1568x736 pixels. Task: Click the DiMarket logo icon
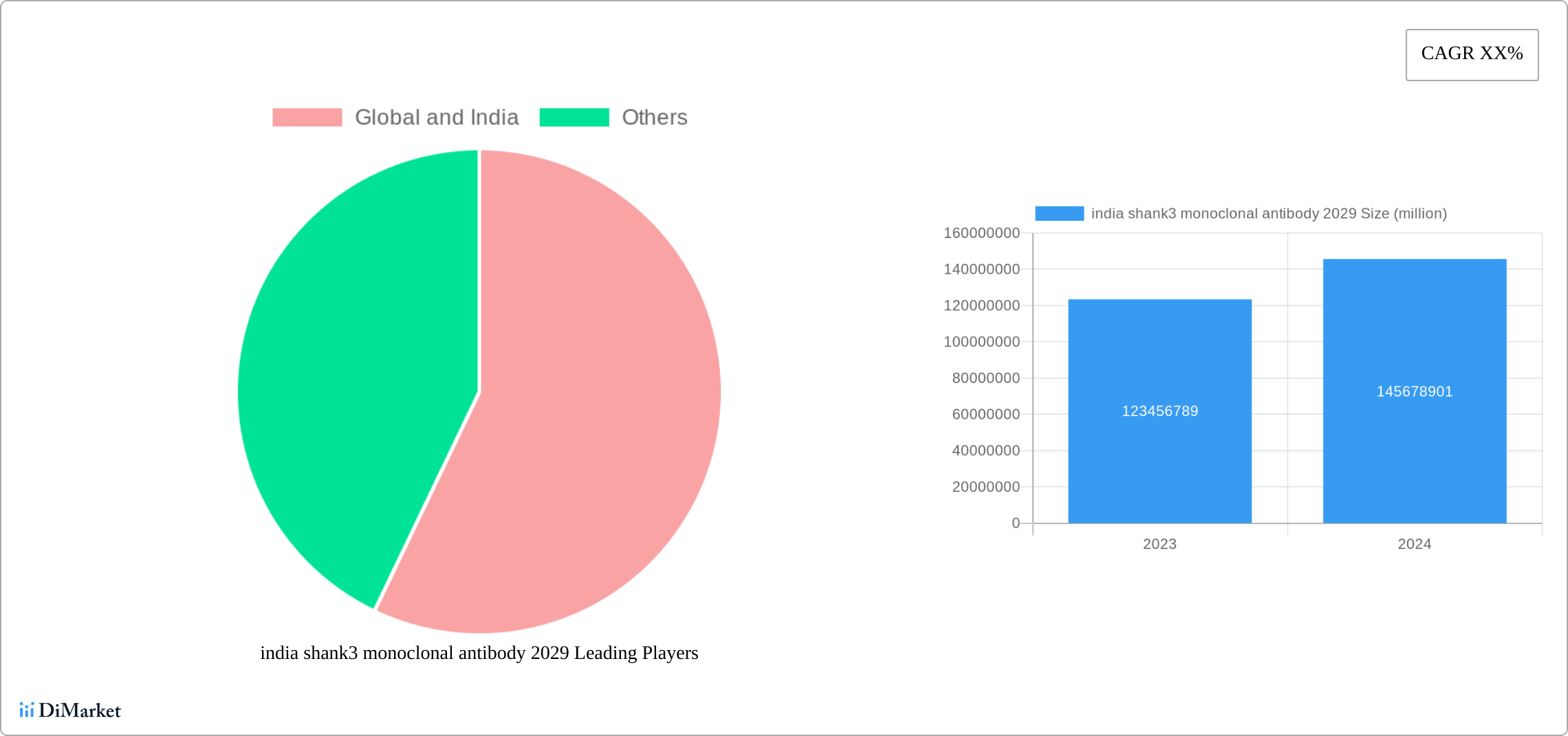tap(27, 710)
